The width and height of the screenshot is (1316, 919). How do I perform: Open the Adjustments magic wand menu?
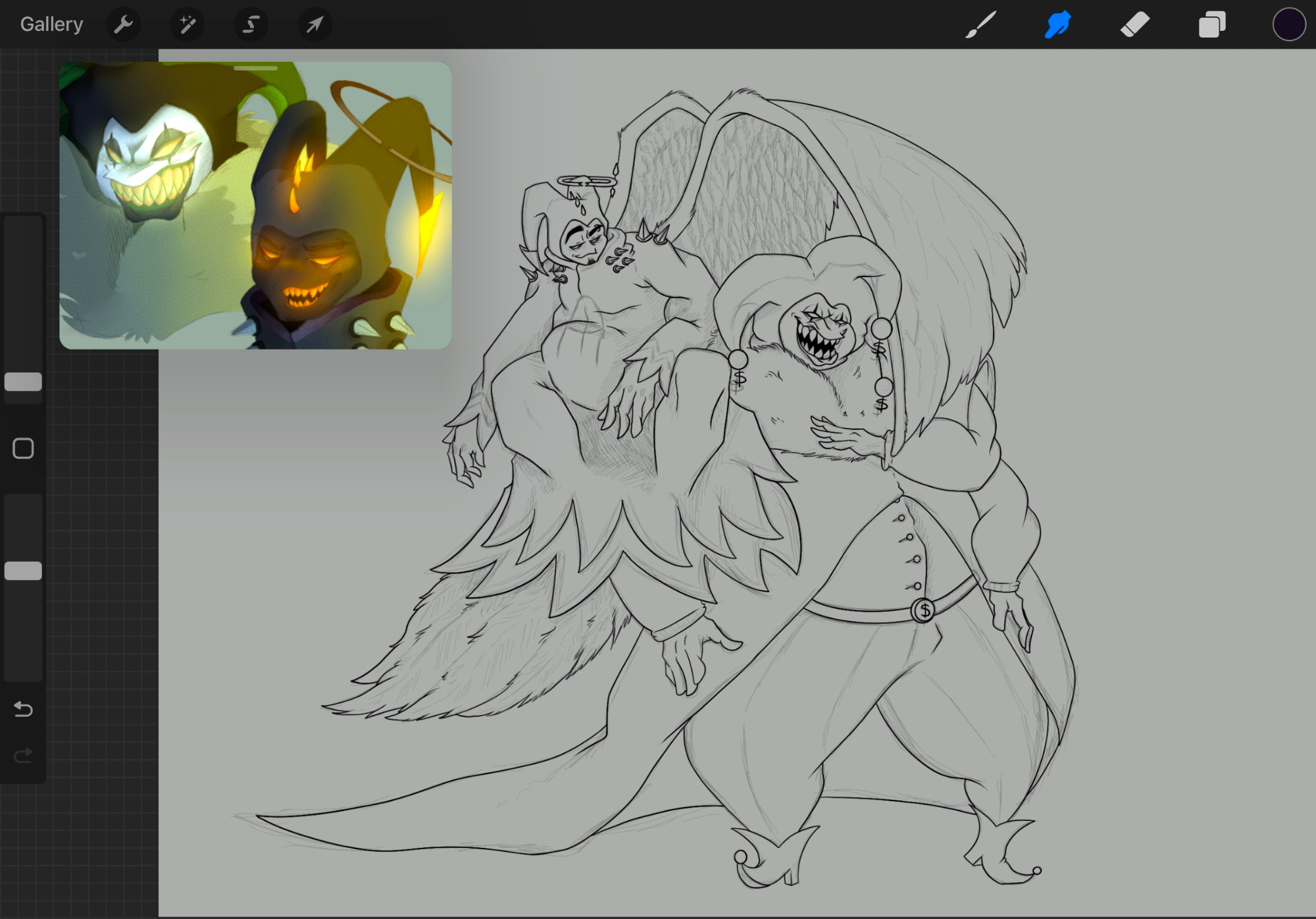[x=187, y=25]
